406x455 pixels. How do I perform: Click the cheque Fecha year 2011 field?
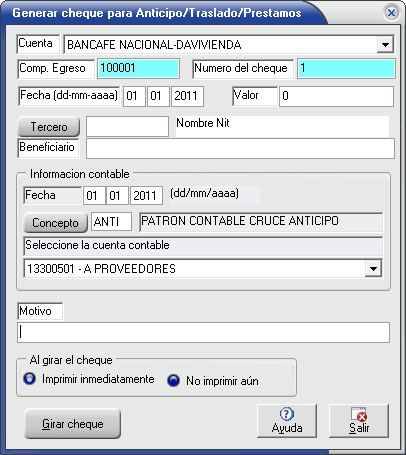pyautogui.click(x=187, y=96)
